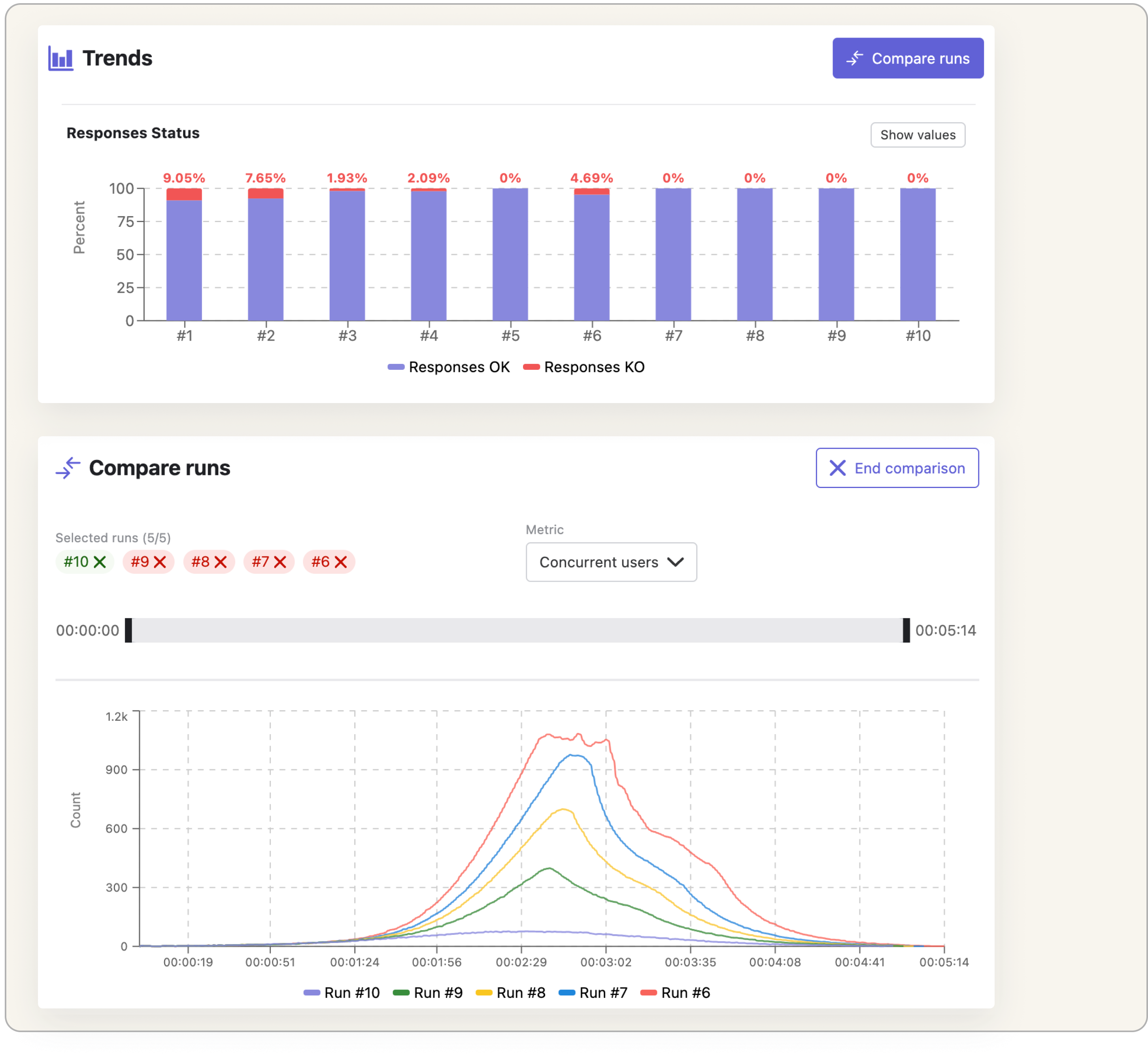Toggle Responses KO legend entry

coord(583,367)
